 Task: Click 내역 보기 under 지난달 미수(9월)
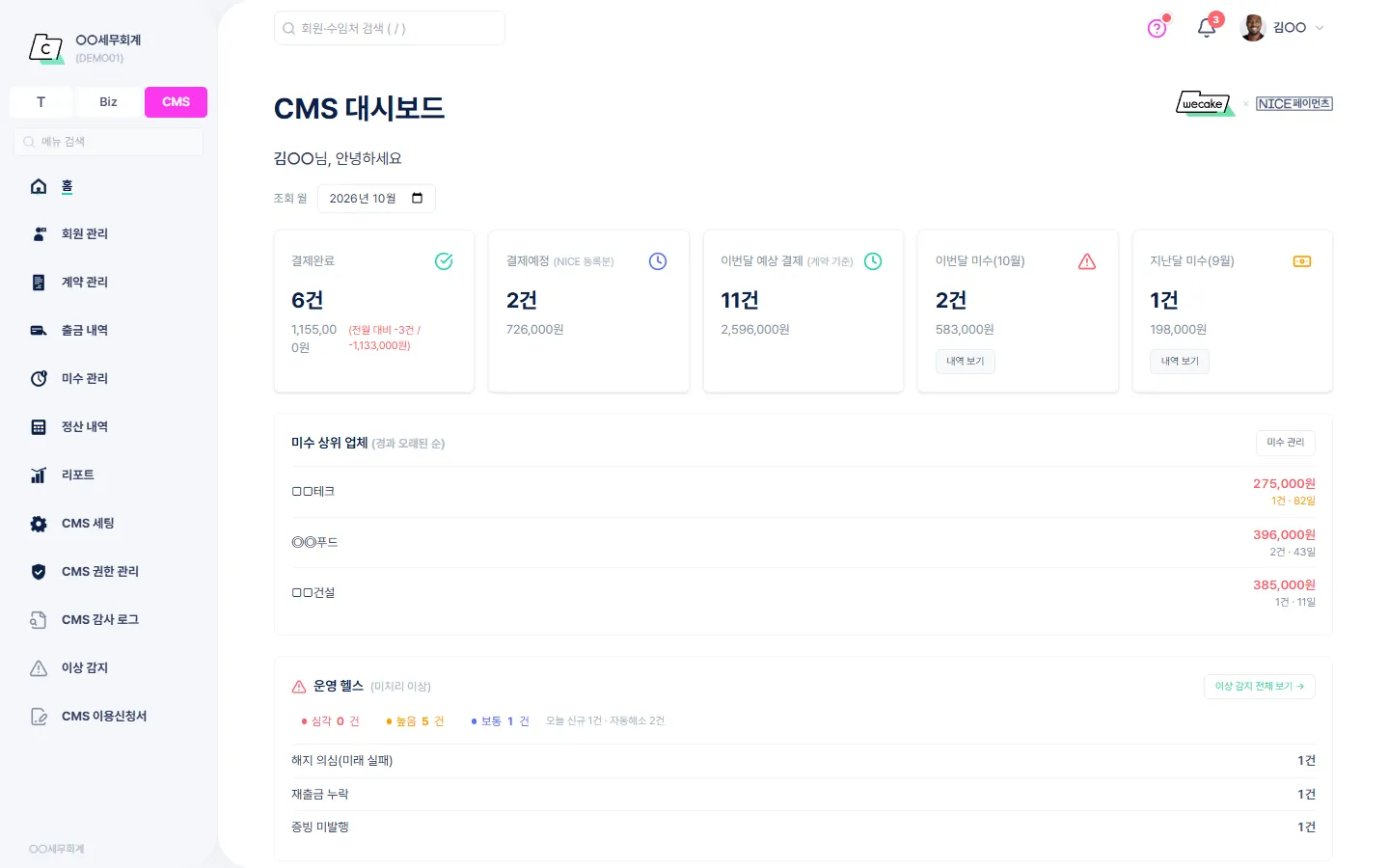pyautogui.click(x=1180, y=362)
